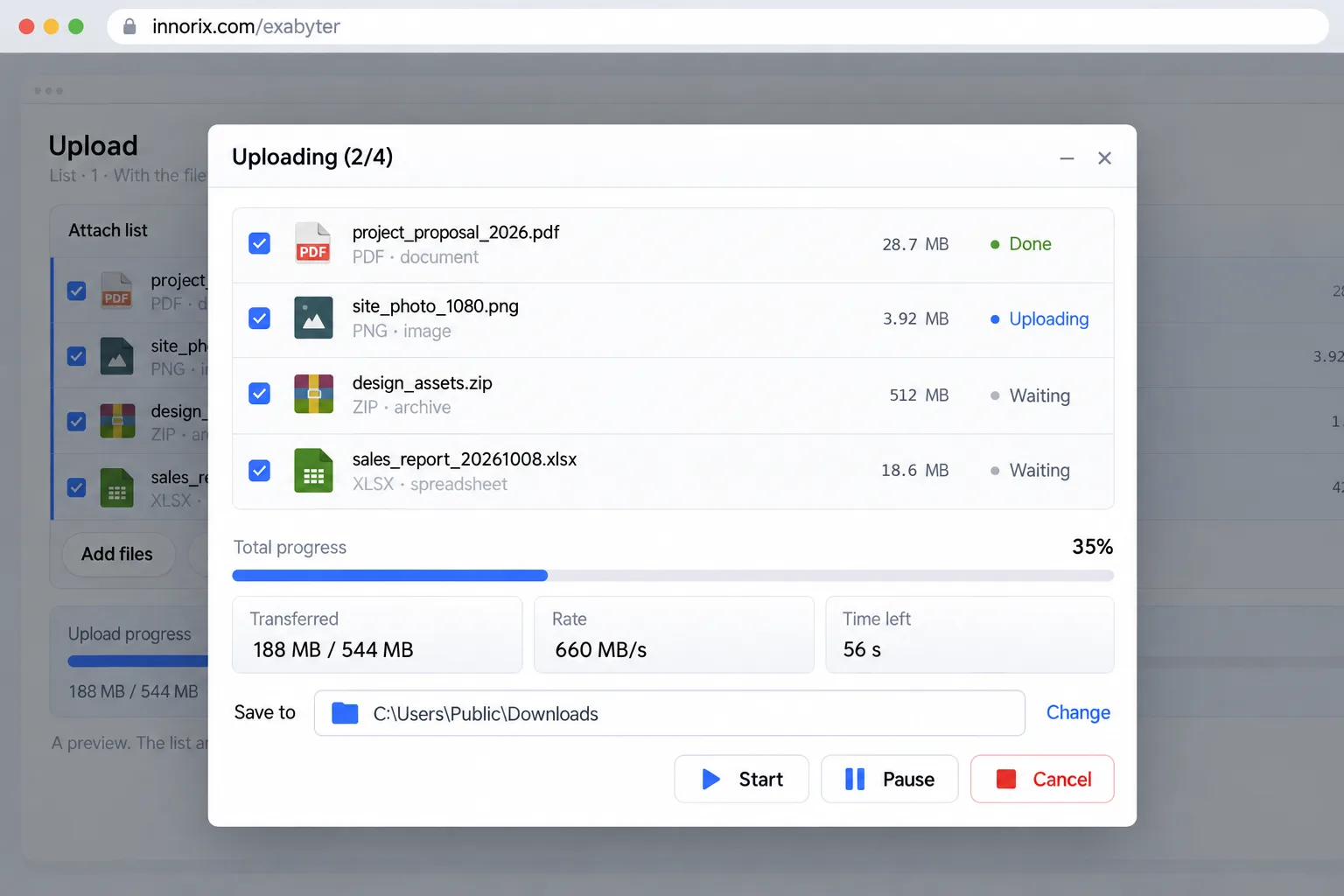1344x896 pixels.
Task: Cancel the upload
Action: (1042, 779)
